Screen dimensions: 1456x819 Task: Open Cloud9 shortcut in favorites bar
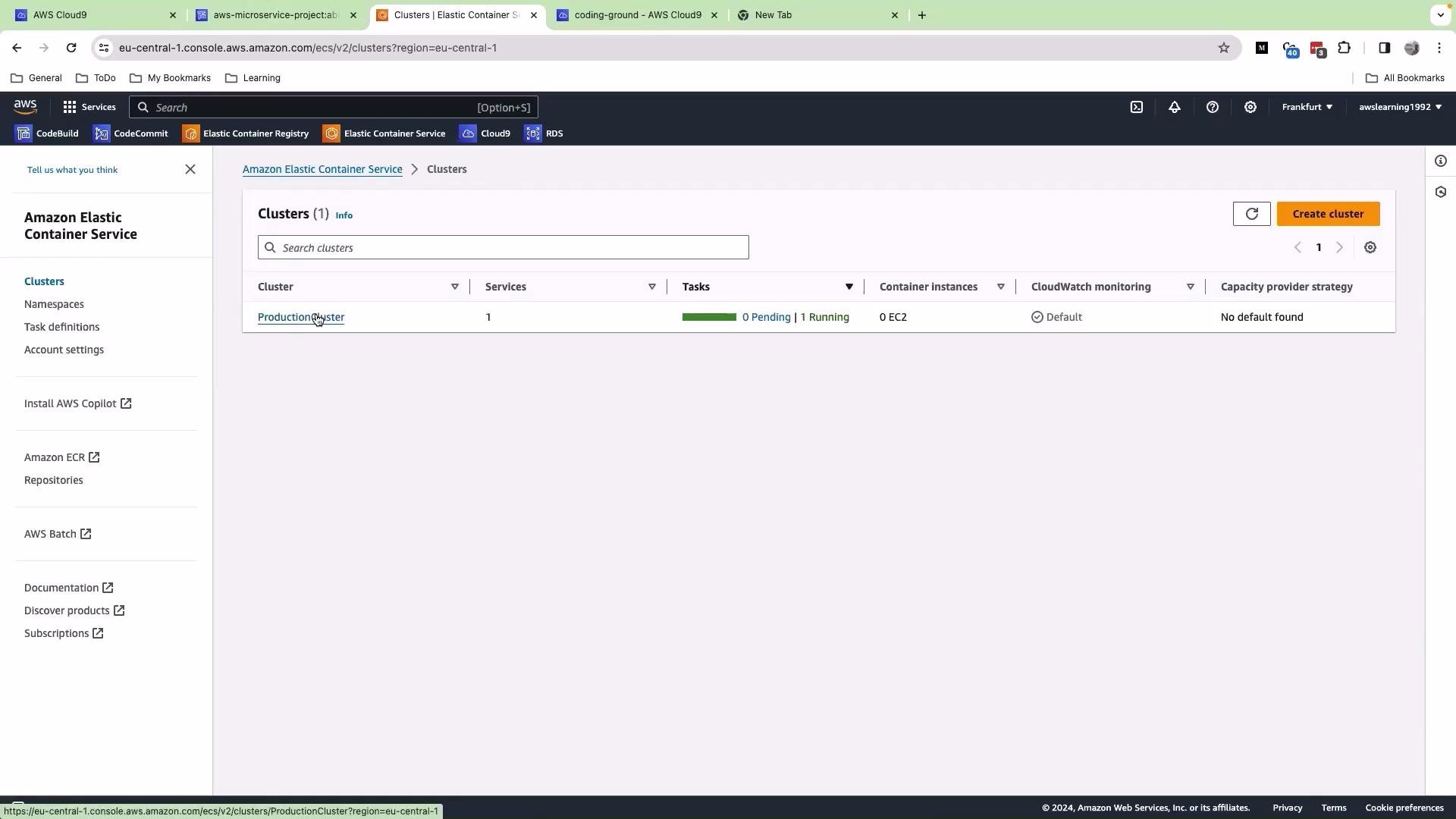point(485,133)
